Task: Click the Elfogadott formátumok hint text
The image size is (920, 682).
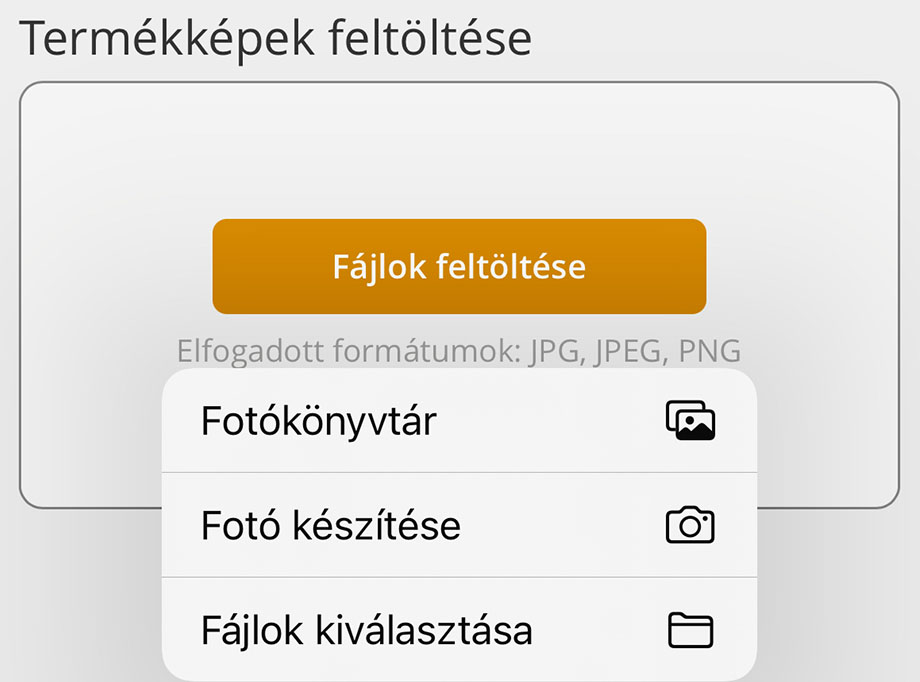Action: click(x=459, y=351)
